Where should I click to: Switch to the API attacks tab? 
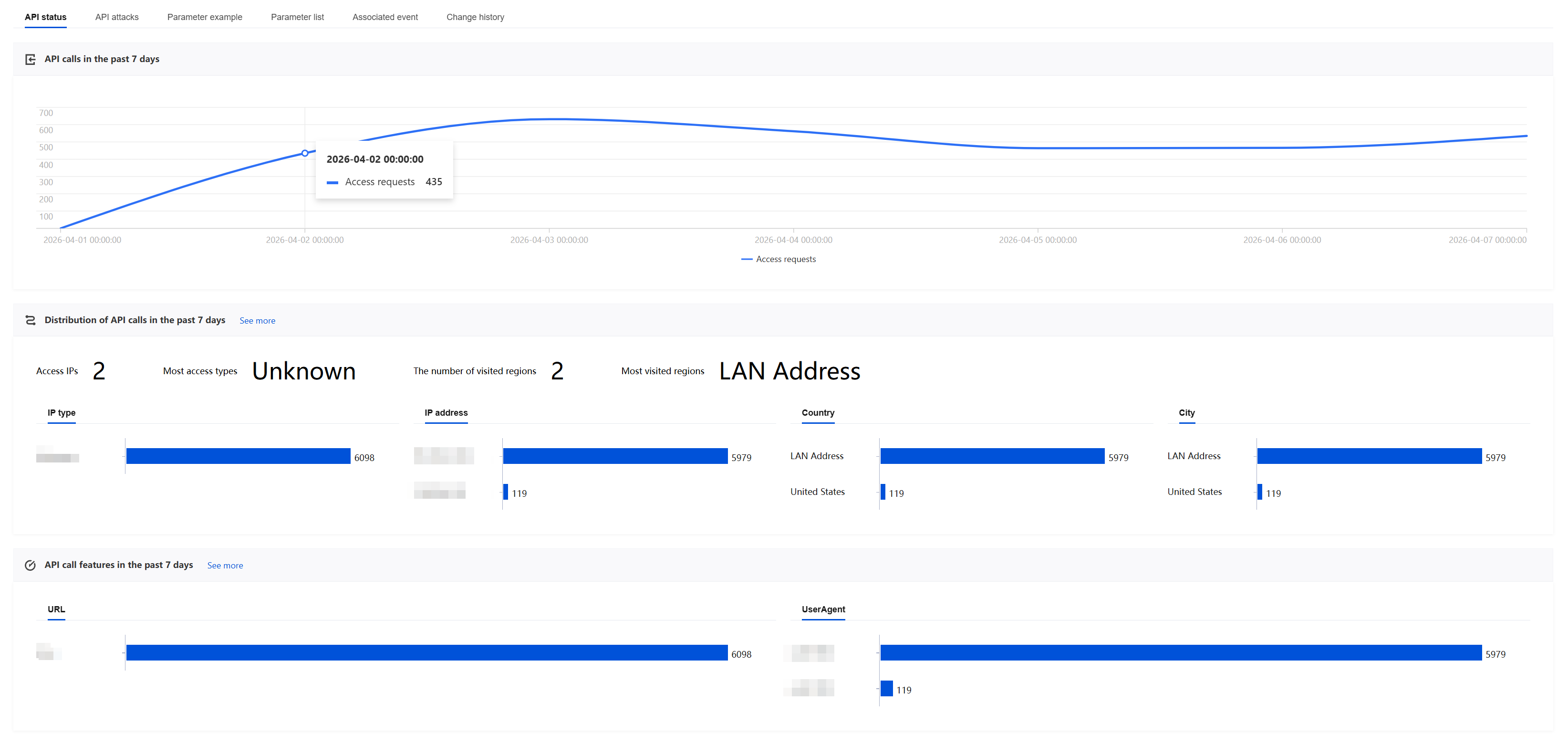(117, 17)
